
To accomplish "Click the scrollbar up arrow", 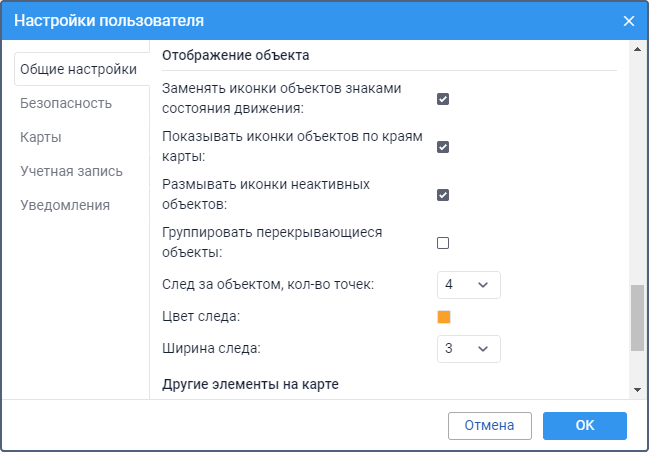I will coord(637,49).
